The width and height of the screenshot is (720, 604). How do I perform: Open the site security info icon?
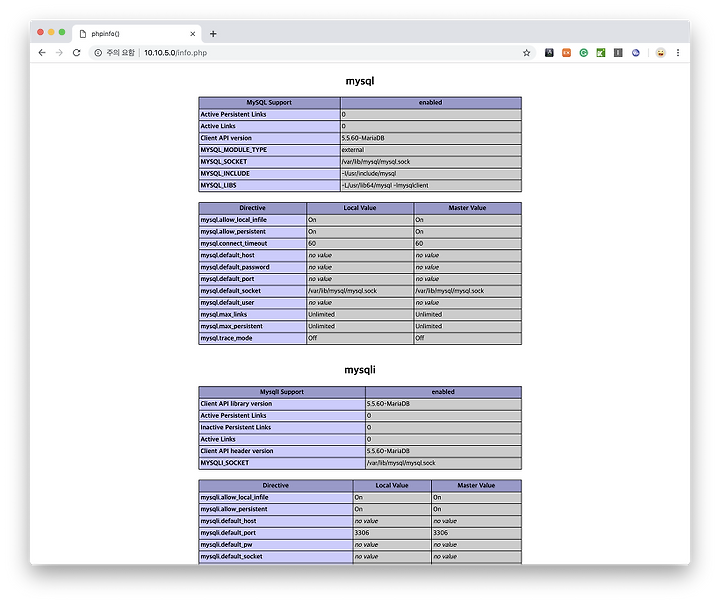[98, 53]
